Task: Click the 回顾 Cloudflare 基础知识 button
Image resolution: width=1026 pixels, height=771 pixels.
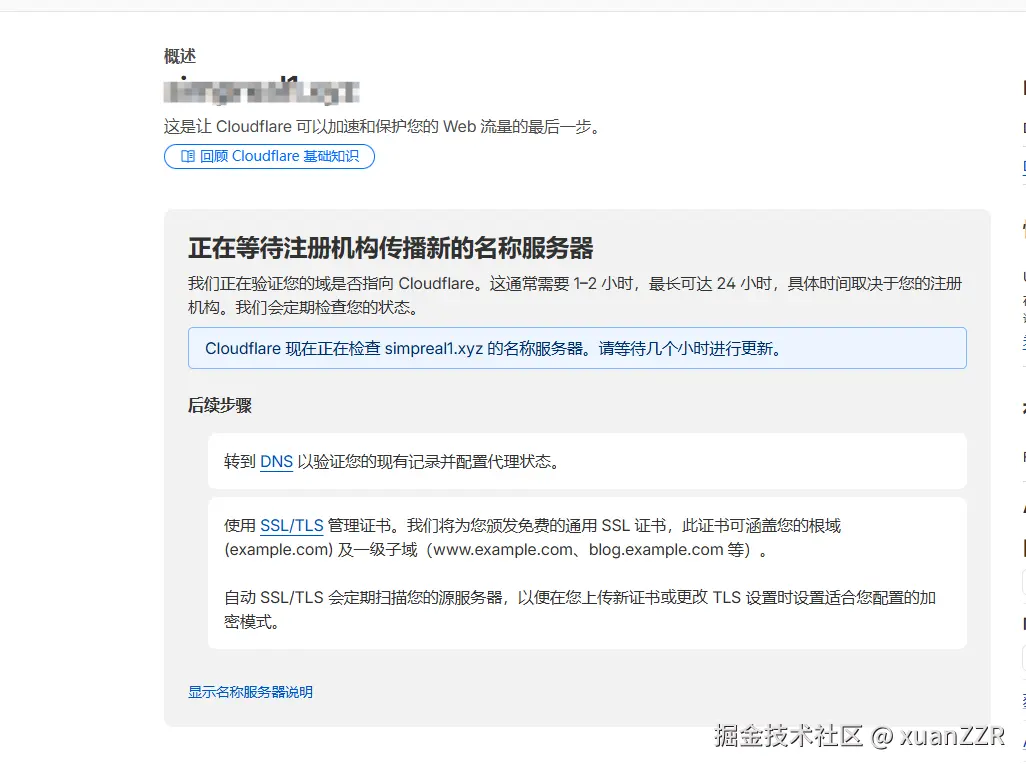Action: click(x=269, y=156)
